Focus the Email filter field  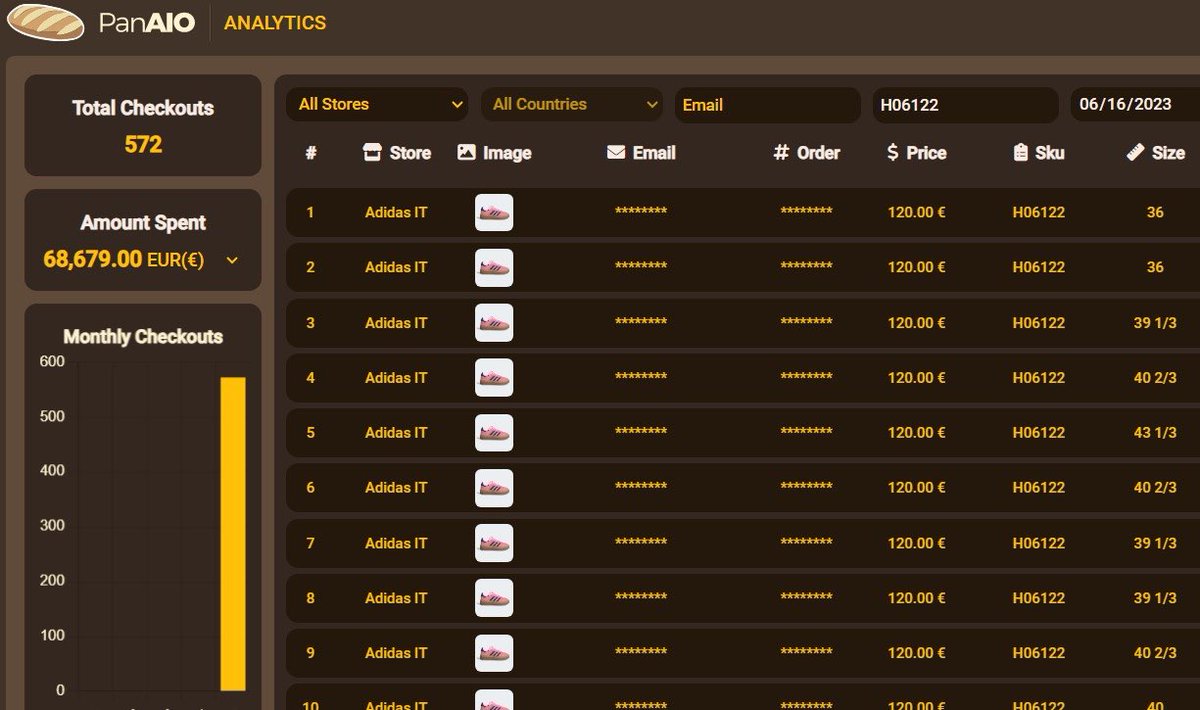[767, 105]
